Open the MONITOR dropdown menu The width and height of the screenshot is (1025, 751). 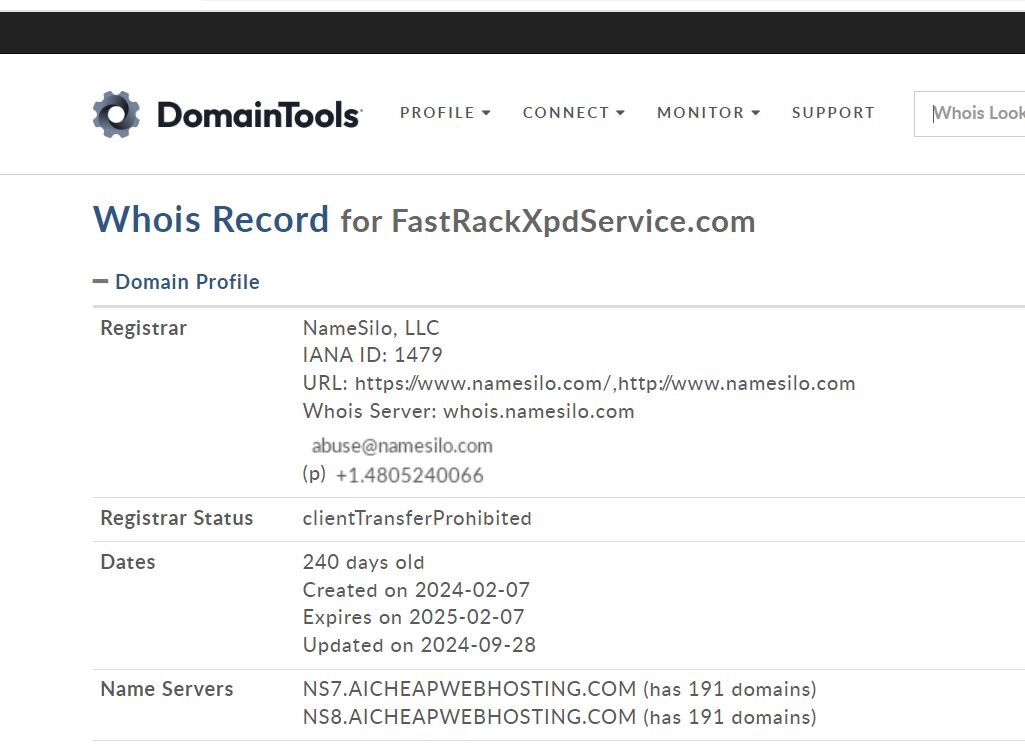(x=709, y=112)
